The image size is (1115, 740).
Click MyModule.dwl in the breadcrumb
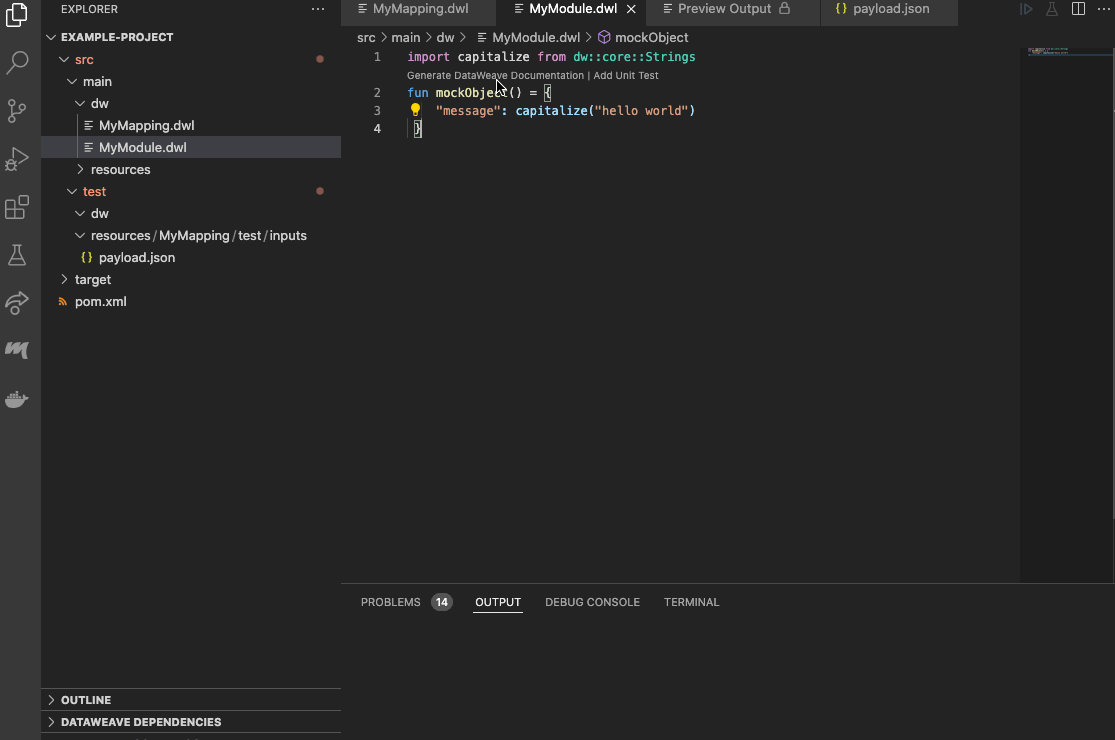(535, 38)
